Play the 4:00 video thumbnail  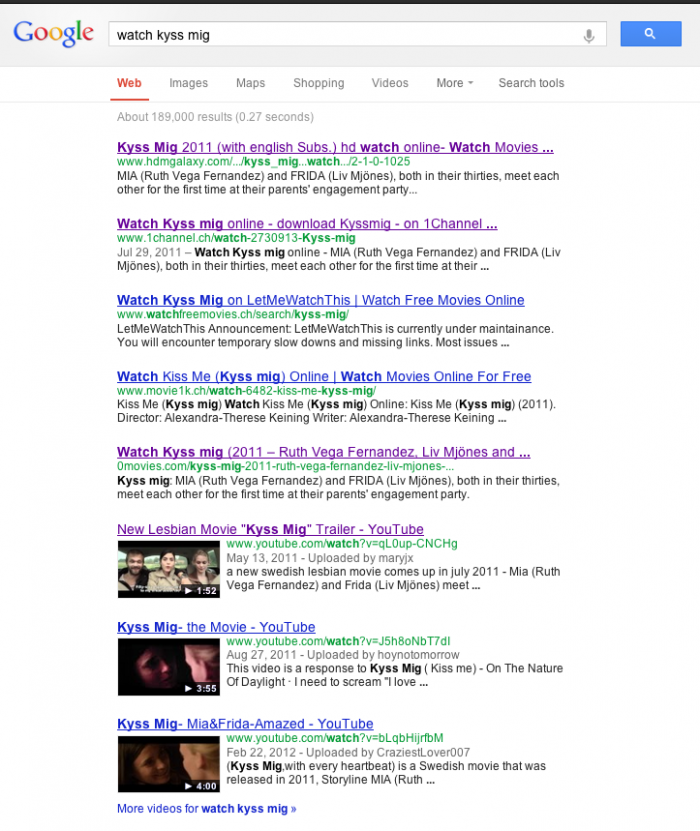coord(169,764)
